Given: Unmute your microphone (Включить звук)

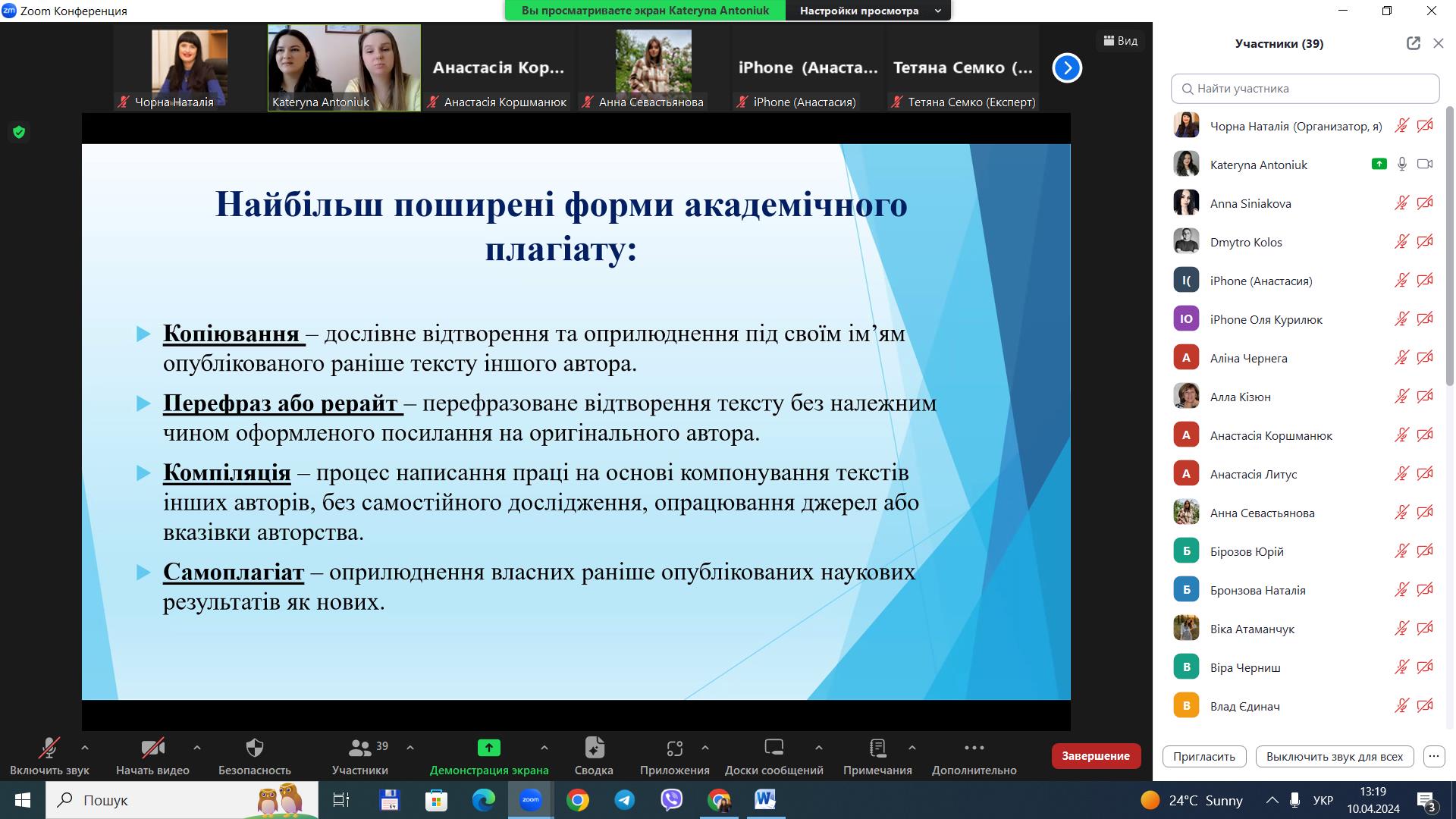Looking at the screenshot, I should click(x=49, y=748).
